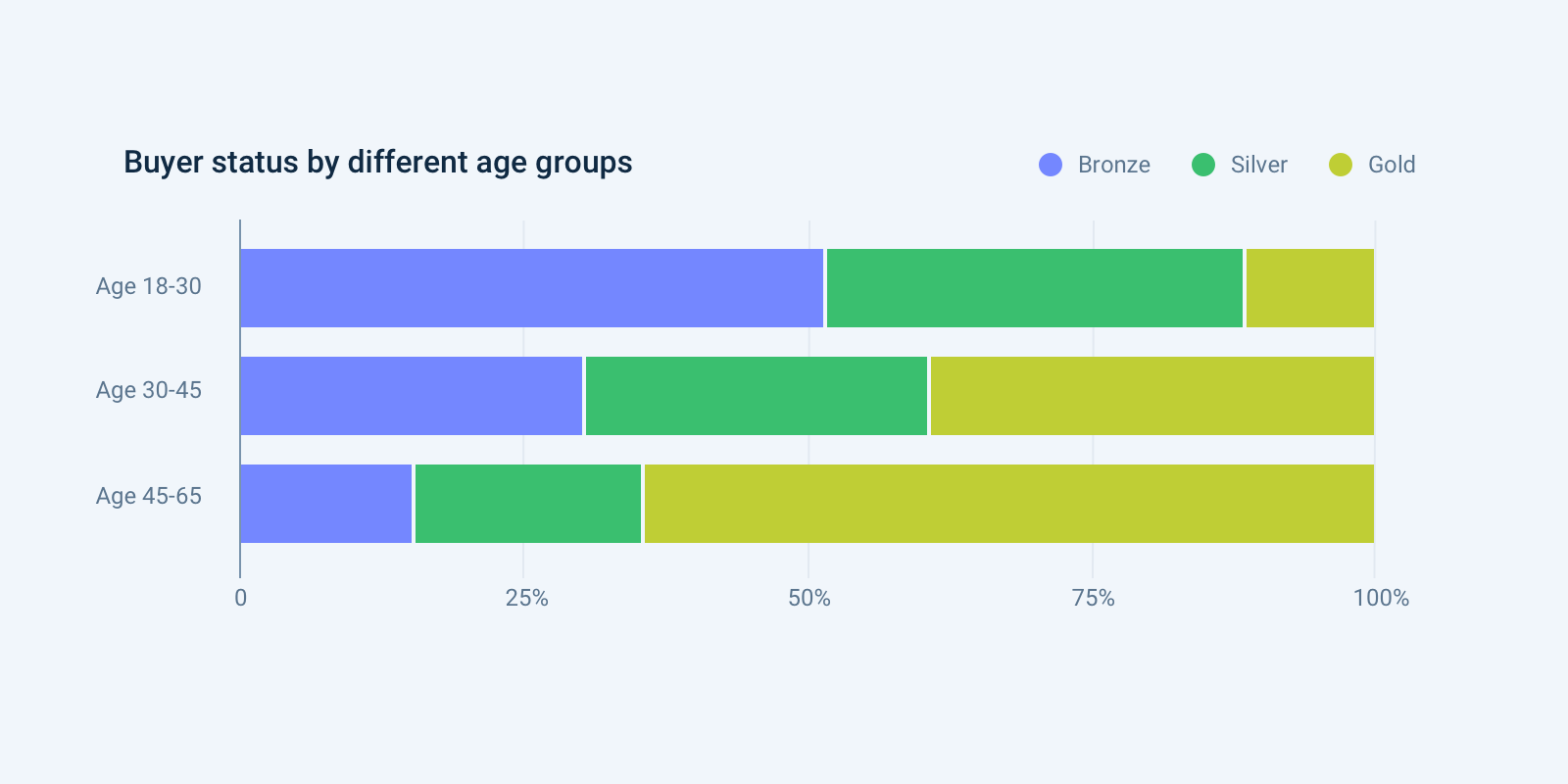1568x784 pixels.
Task: Toggle the Gold series legend label
Action: click(x=1392, y=165)
